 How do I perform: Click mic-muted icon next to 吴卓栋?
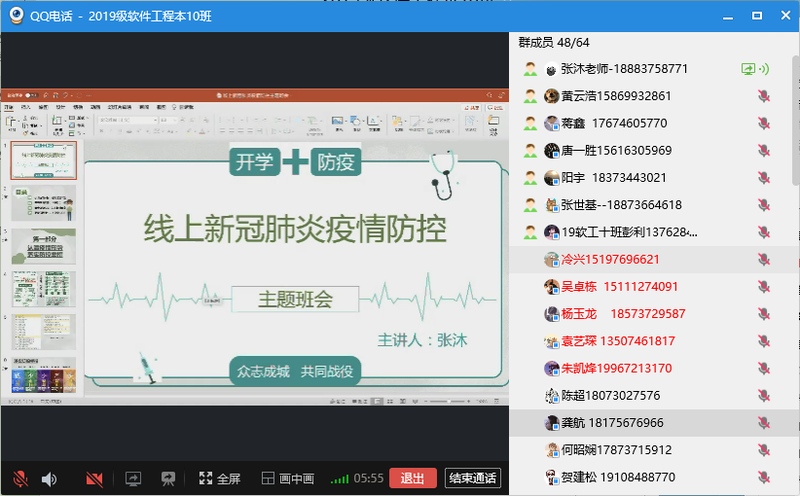(764, 286)
